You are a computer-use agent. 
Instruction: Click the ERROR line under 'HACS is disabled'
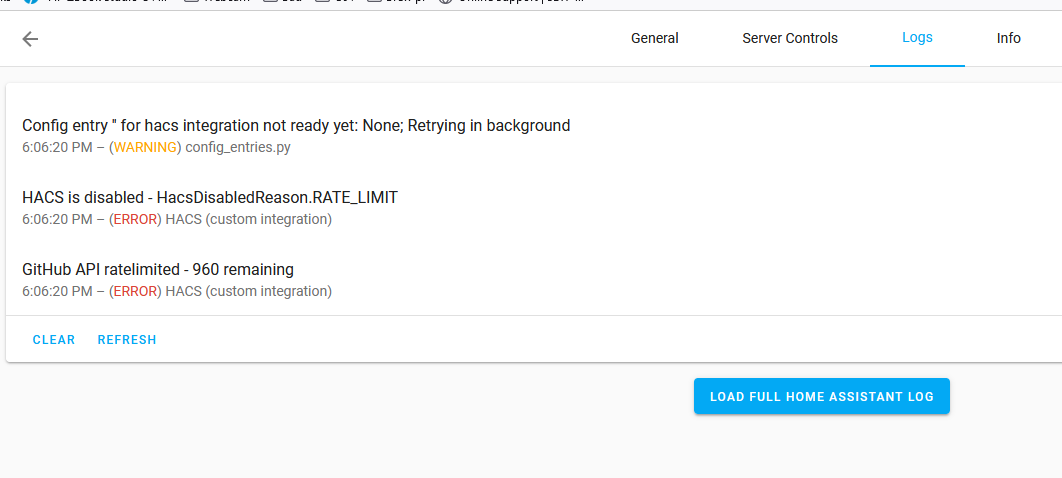point(177,219)
